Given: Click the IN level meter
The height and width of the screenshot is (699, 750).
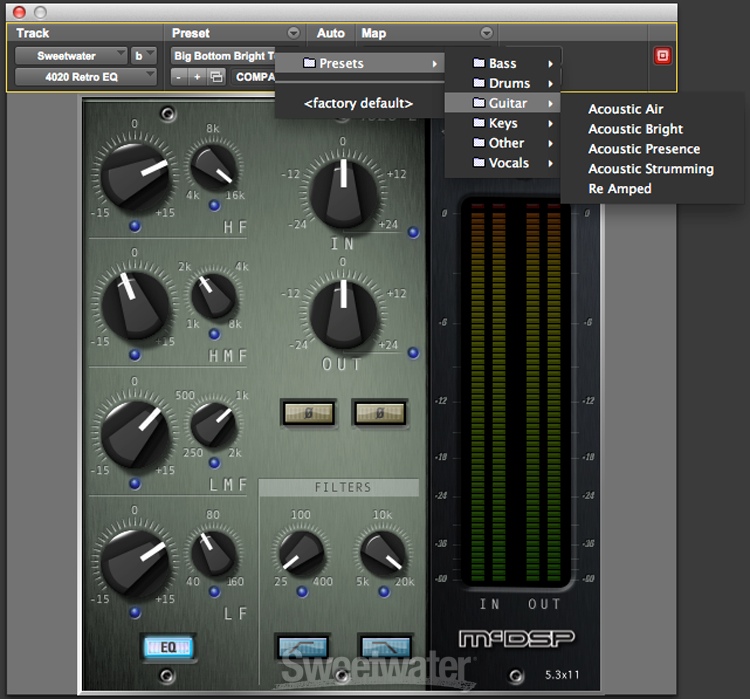Looking at the screenshot, I should (x=488, y=391).
